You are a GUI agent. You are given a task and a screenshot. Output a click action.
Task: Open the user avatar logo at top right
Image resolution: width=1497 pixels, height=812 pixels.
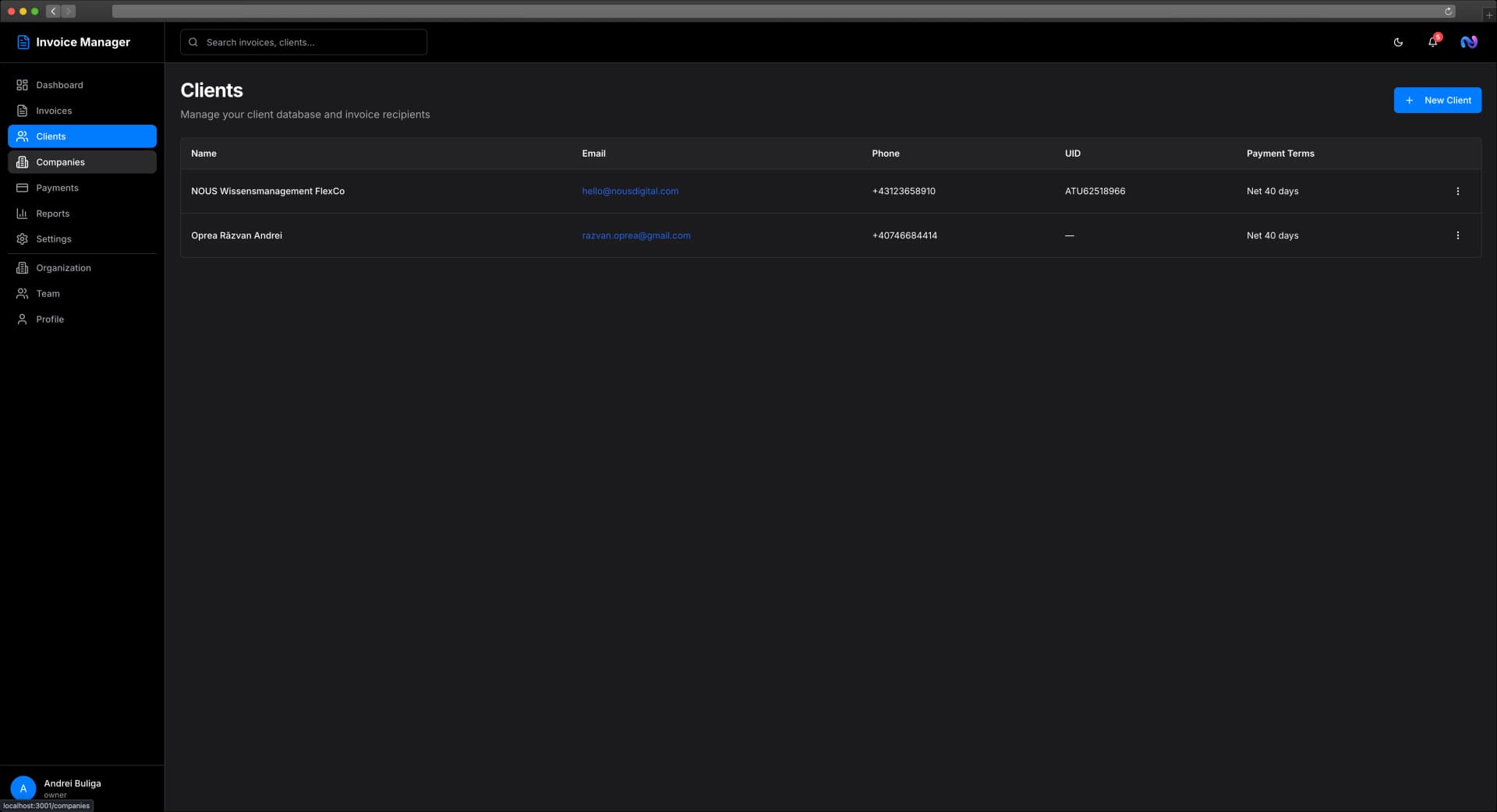[x=1469, y=42]
